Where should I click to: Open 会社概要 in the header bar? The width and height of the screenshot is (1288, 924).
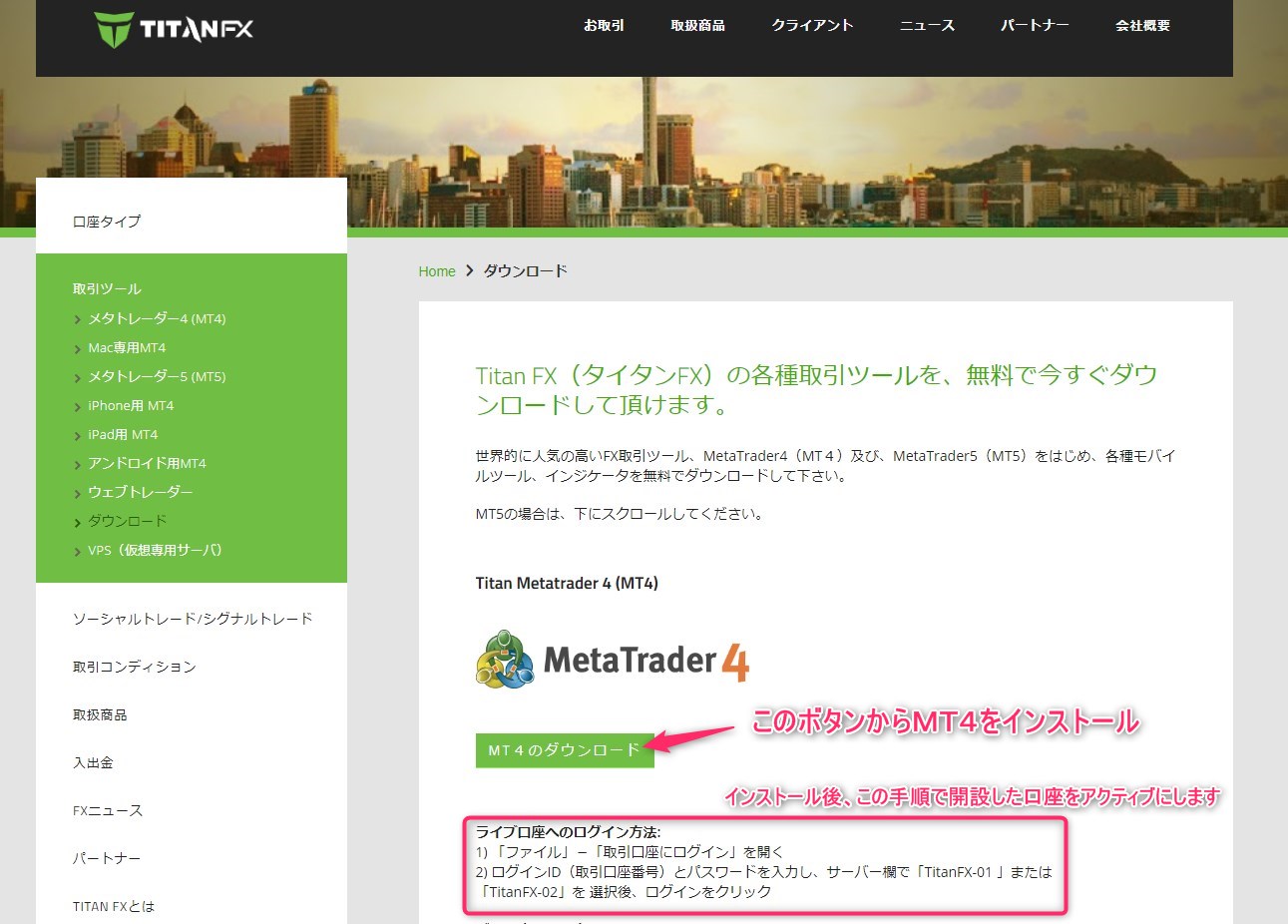1142,26
